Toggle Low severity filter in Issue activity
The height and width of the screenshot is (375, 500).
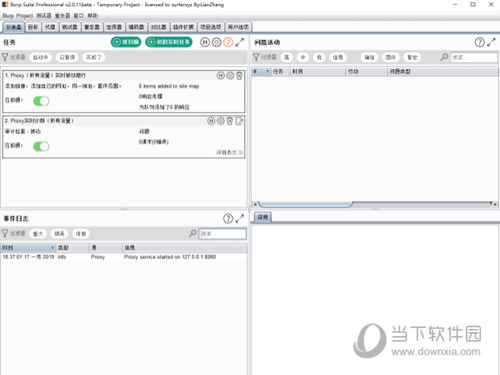coord(319,57)
